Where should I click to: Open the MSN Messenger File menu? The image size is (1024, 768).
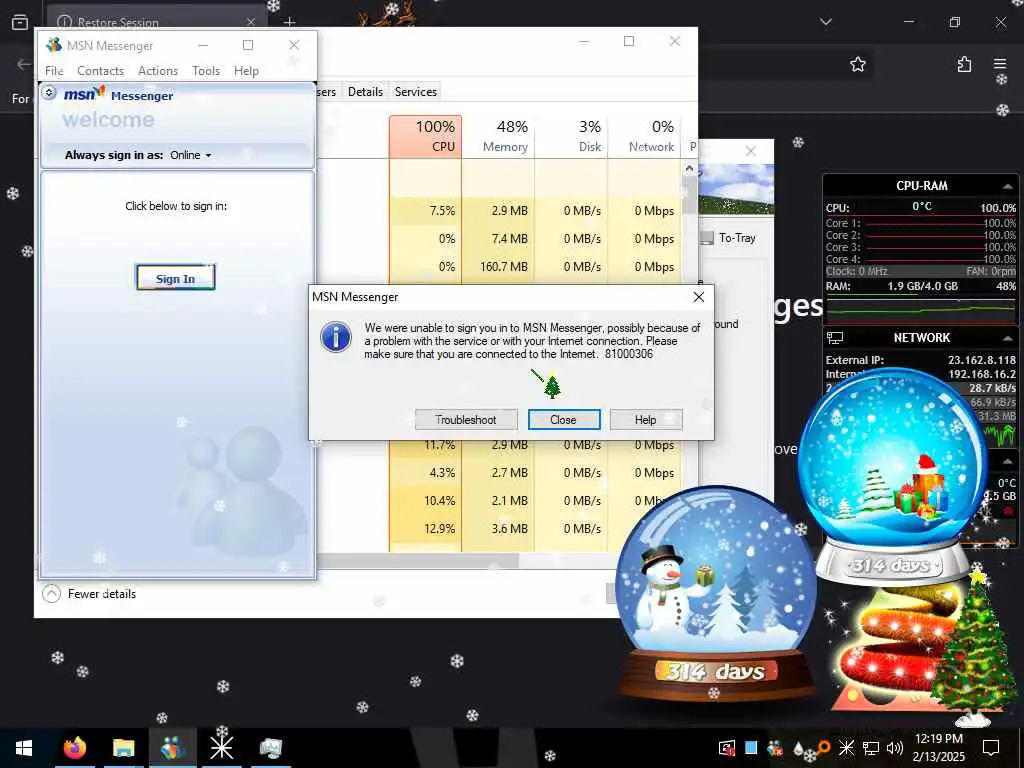[54, 71]
